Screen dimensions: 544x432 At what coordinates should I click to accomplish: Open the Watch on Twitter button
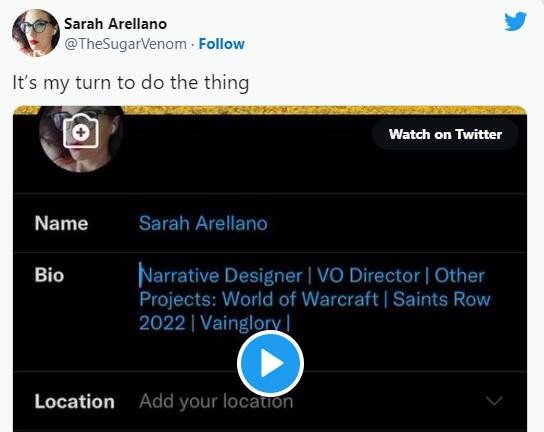pyautogui.click(x=445, y=134)
